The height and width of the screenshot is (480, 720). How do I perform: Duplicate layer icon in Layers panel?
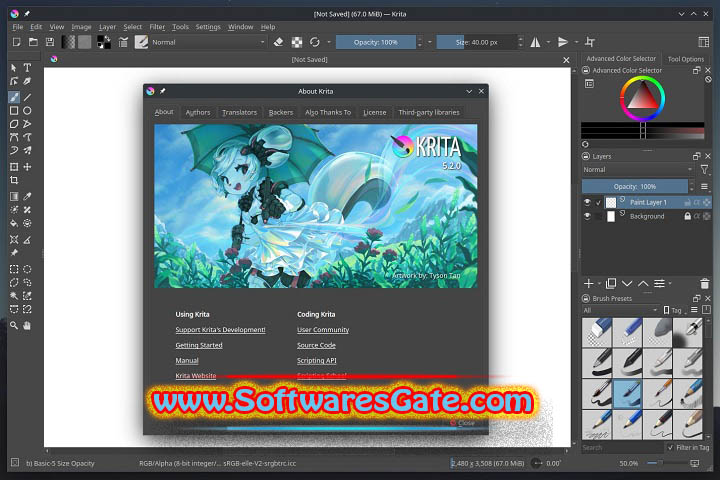coord(611,284)
